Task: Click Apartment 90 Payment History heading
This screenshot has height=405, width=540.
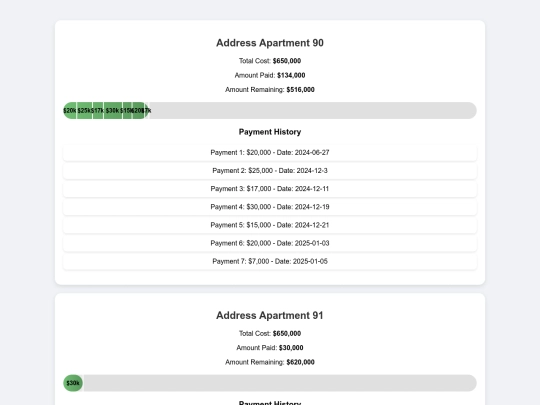Action: click(270, 132)
